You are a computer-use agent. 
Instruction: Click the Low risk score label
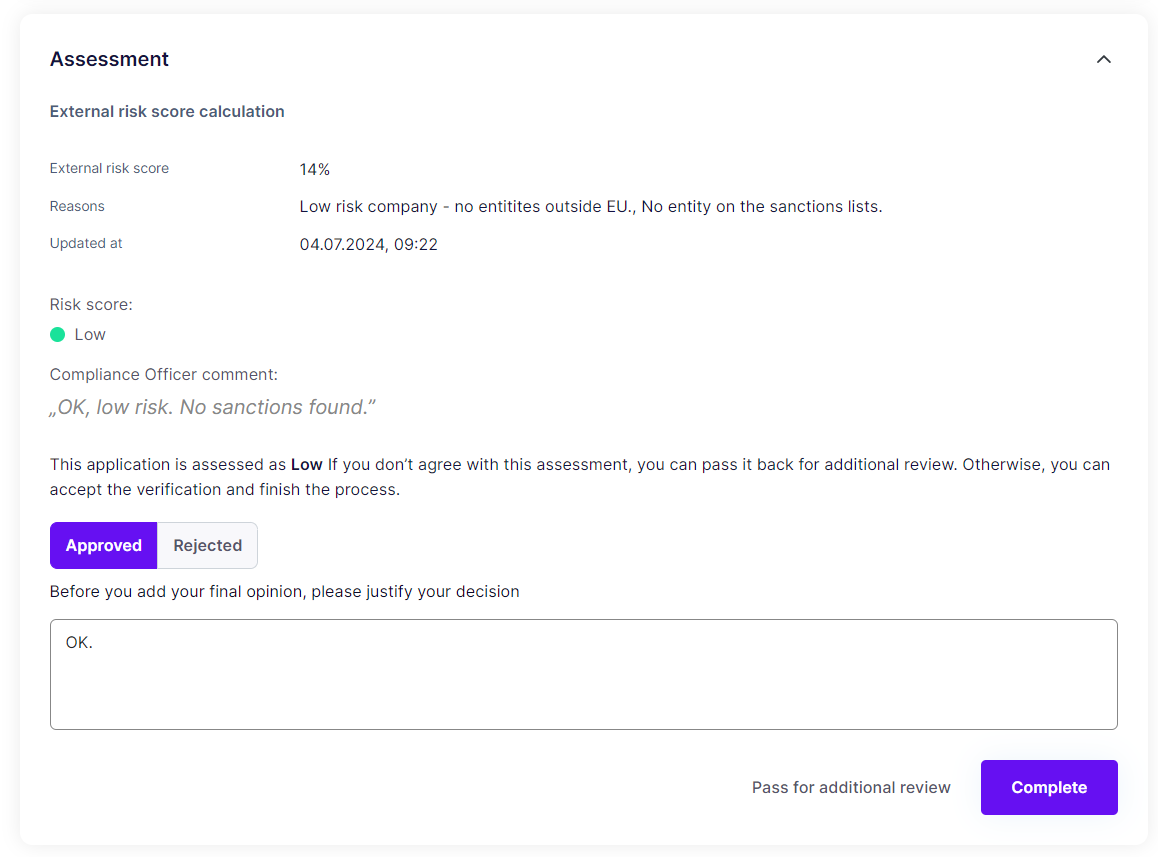pyautogui.click(x=90, y=335)
